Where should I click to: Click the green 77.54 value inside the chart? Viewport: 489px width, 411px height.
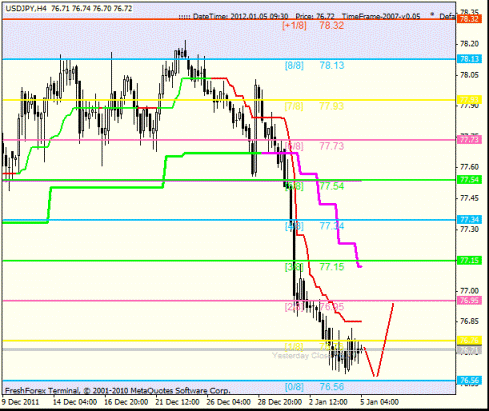332,186
